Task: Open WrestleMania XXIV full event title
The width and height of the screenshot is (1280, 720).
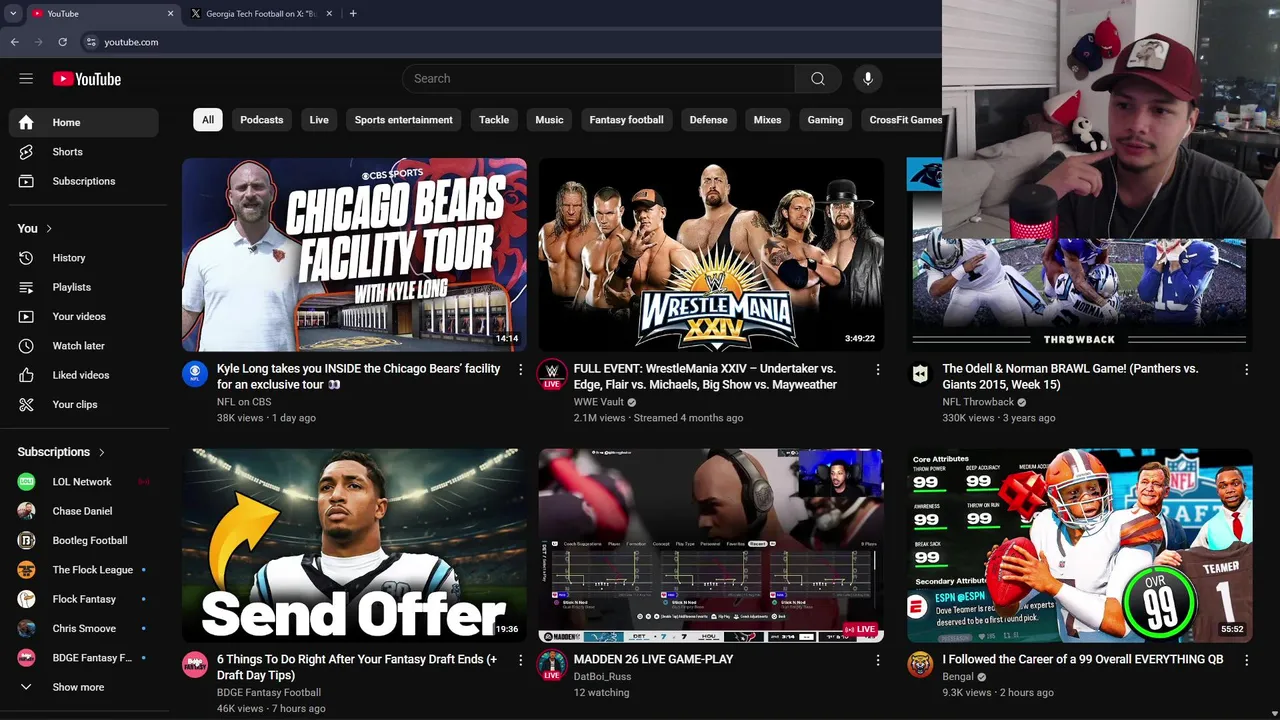Action: tap(705, 377)
